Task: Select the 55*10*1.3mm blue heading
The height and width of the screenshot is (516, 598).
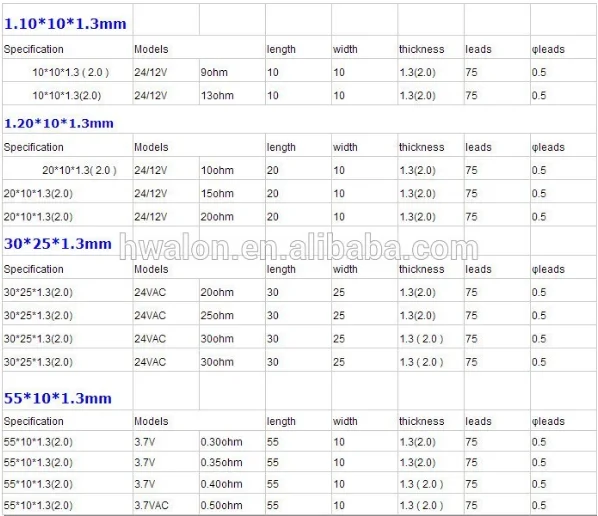Action: (58, 399)
